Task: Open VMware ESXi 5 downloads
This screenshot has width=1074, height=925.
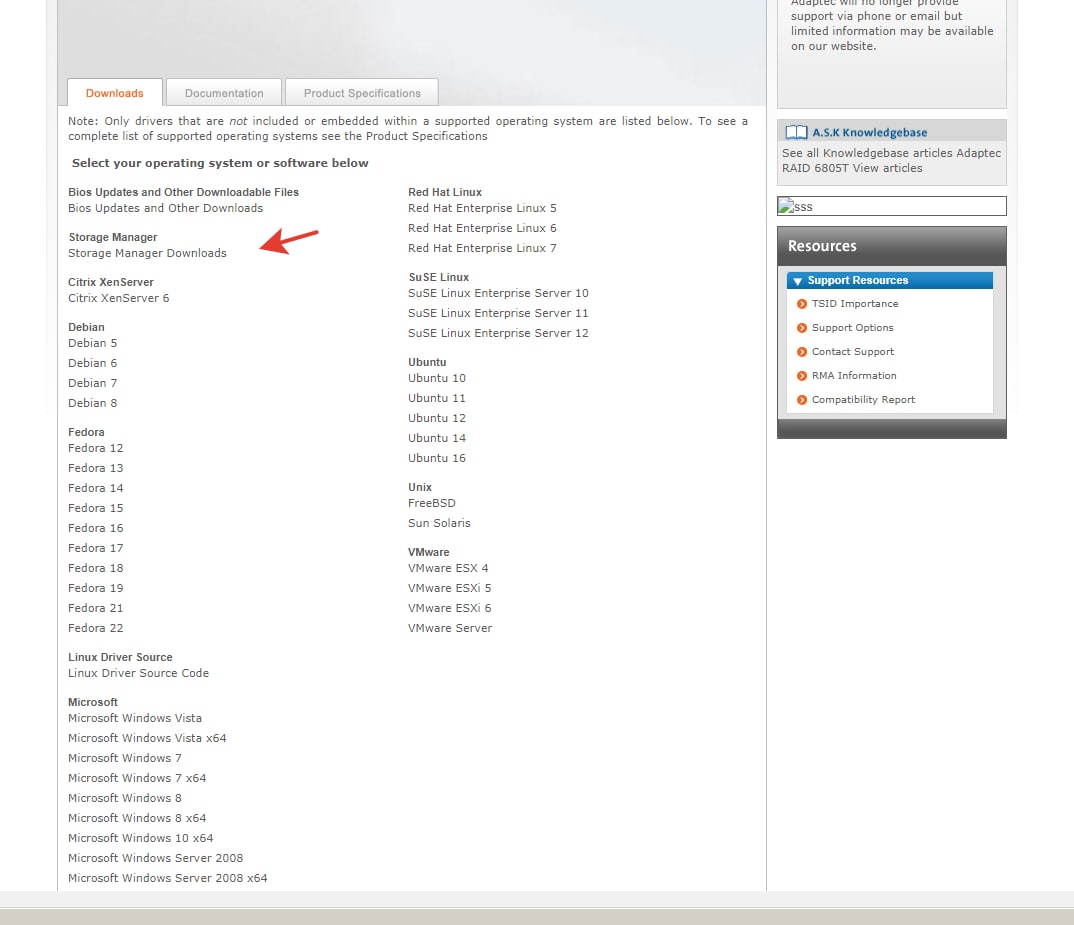Action: coord(449,588)
